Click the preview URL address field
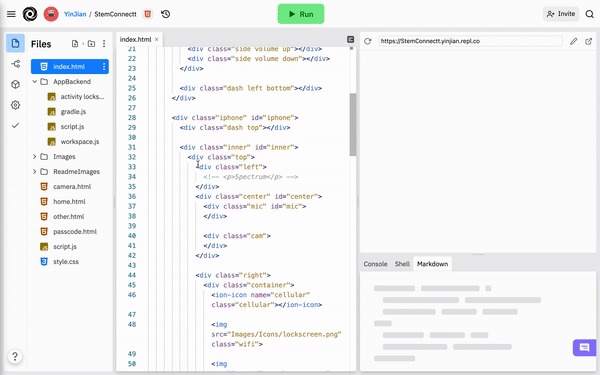 click(470, 41)
